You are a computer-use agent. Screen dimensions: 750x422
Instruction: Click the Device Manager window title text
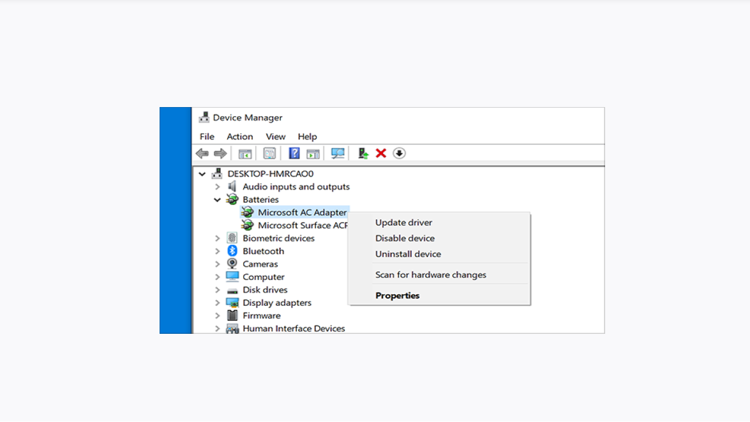pos(247,117)
